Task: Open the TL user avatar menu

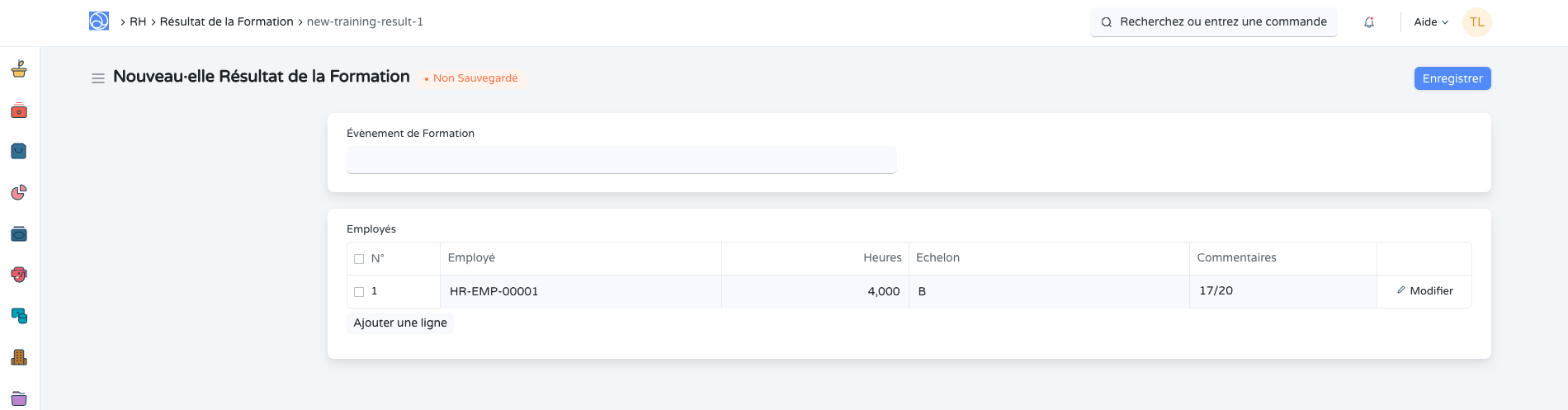Action: (1476, 22)
